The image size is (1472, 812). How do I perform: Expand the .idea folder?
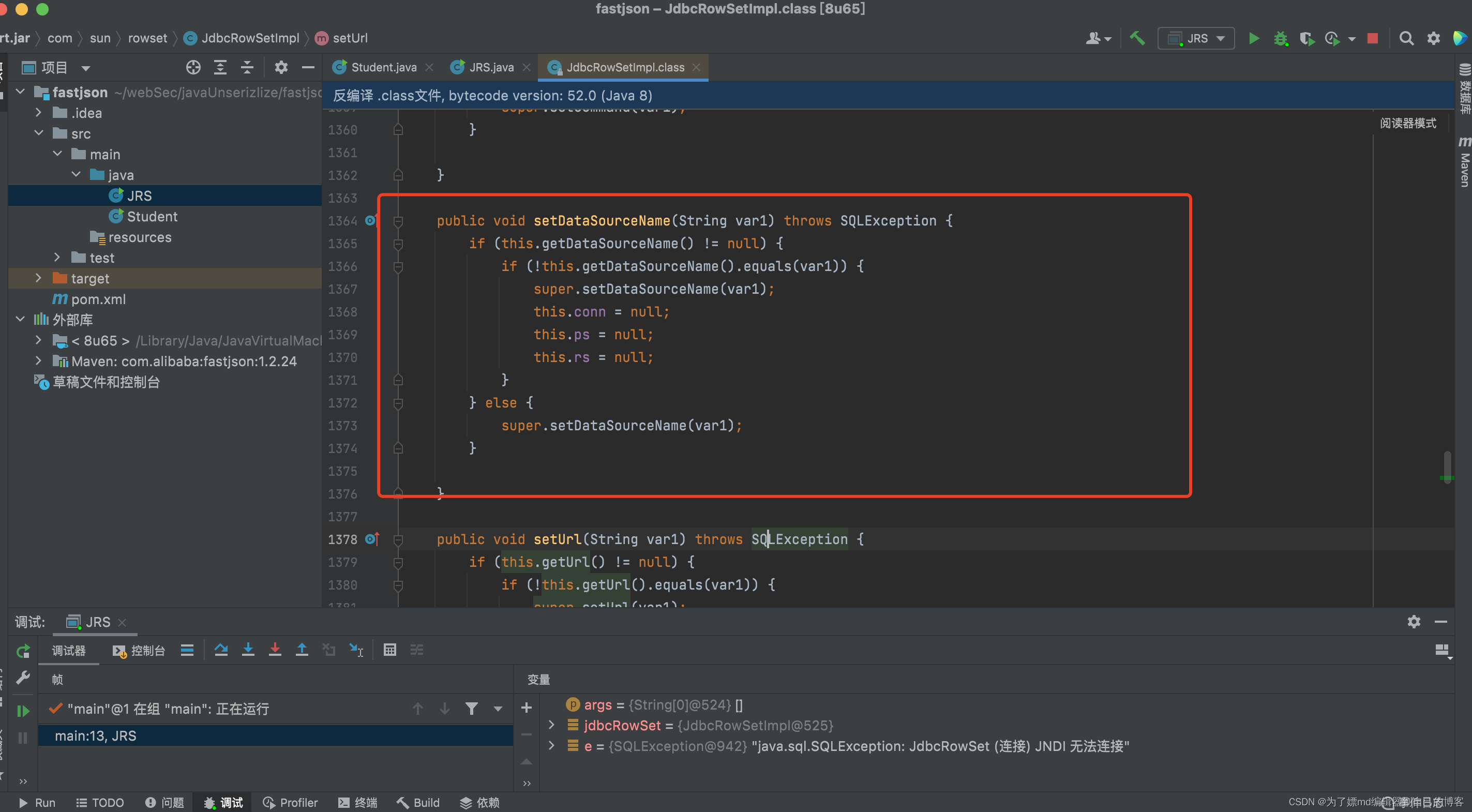point(38,112)
